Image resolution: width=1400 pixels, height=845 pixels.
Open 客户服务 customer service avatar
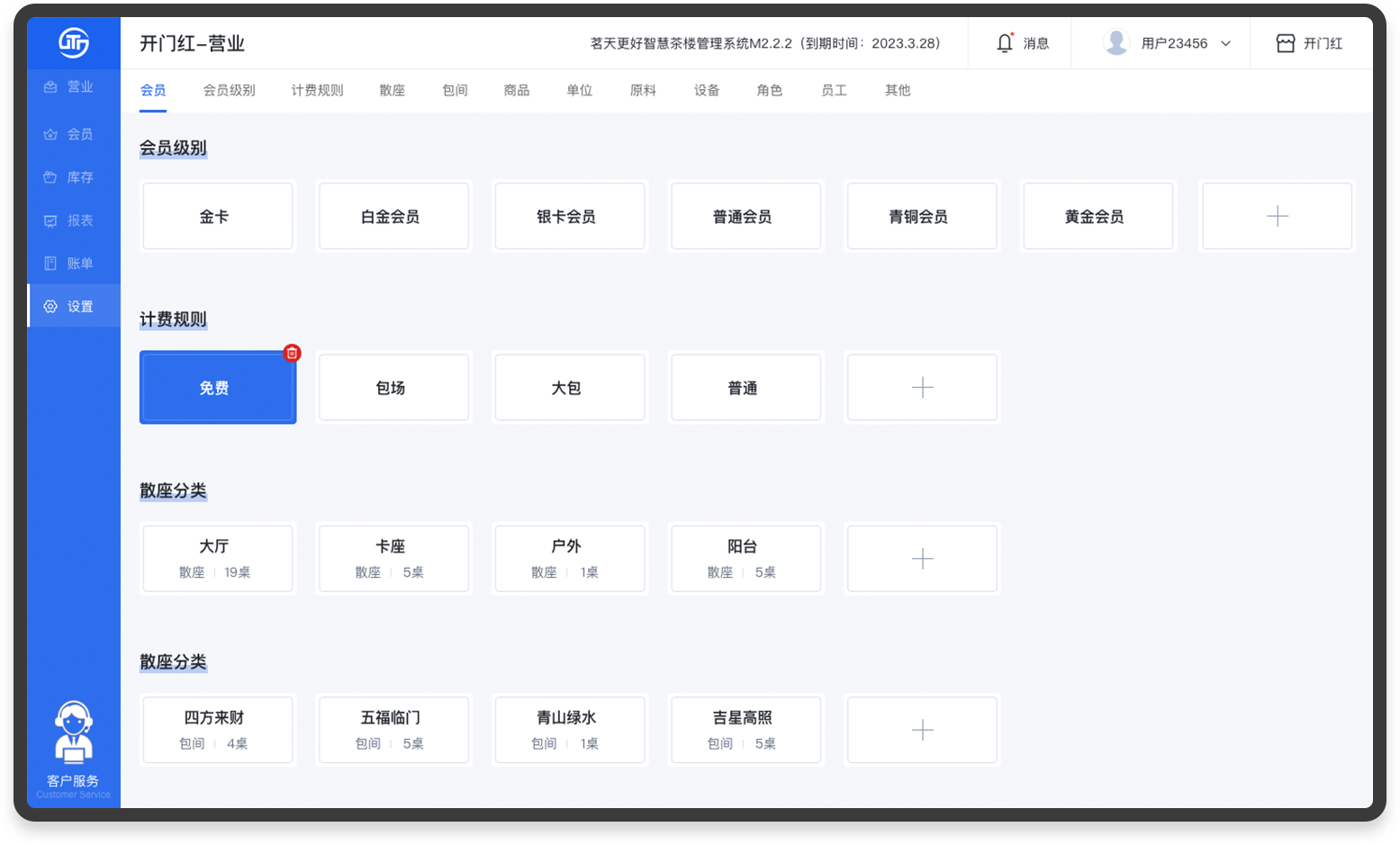(x=73, y=733)
